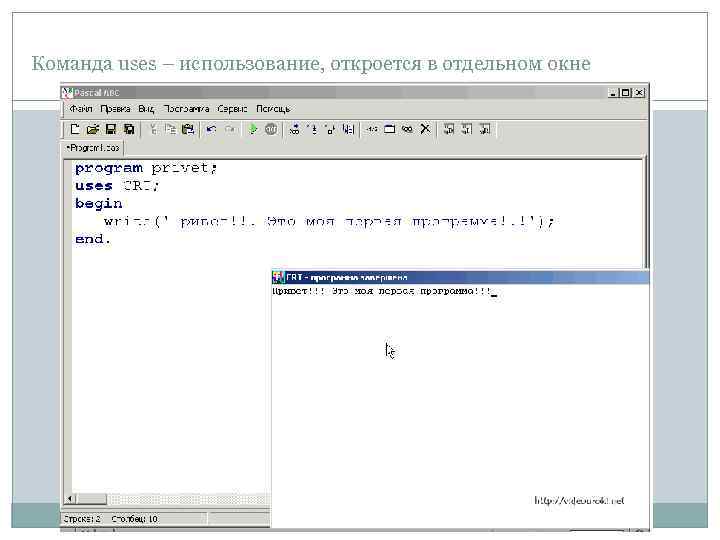Screen dimensions: 720x540
Task: Click the Paste clipboard icon
Action: pyautogui.click(x=188, y=129)
